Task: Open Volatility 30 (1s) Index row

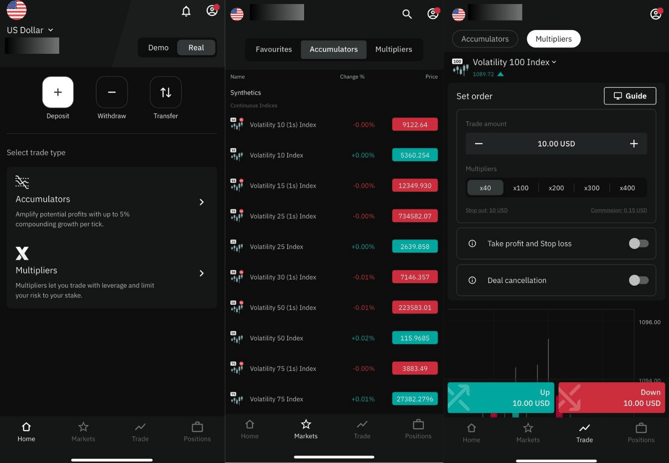Action: 334,277
